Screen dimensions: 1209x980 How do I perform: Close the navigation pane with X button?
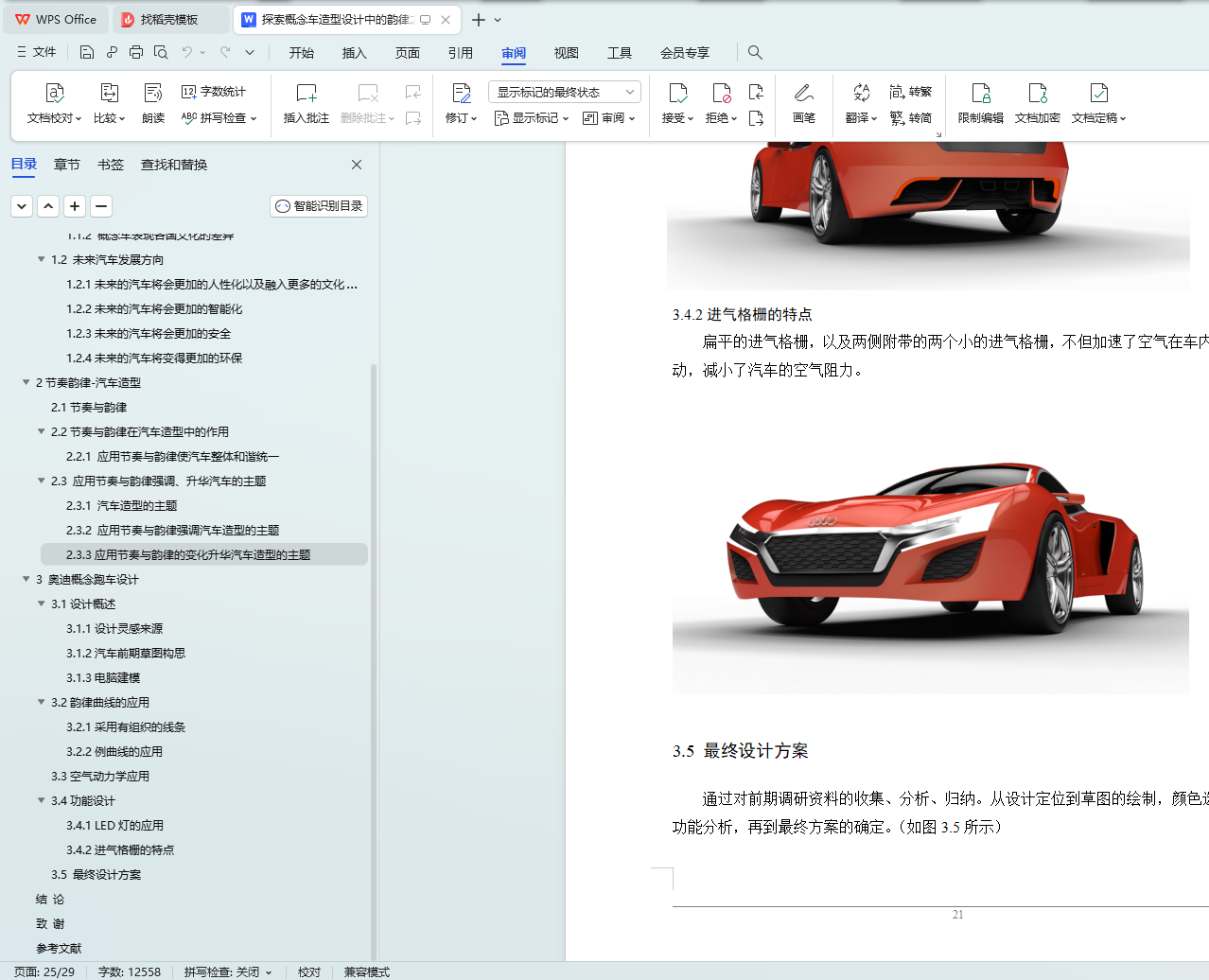(357, 165)
